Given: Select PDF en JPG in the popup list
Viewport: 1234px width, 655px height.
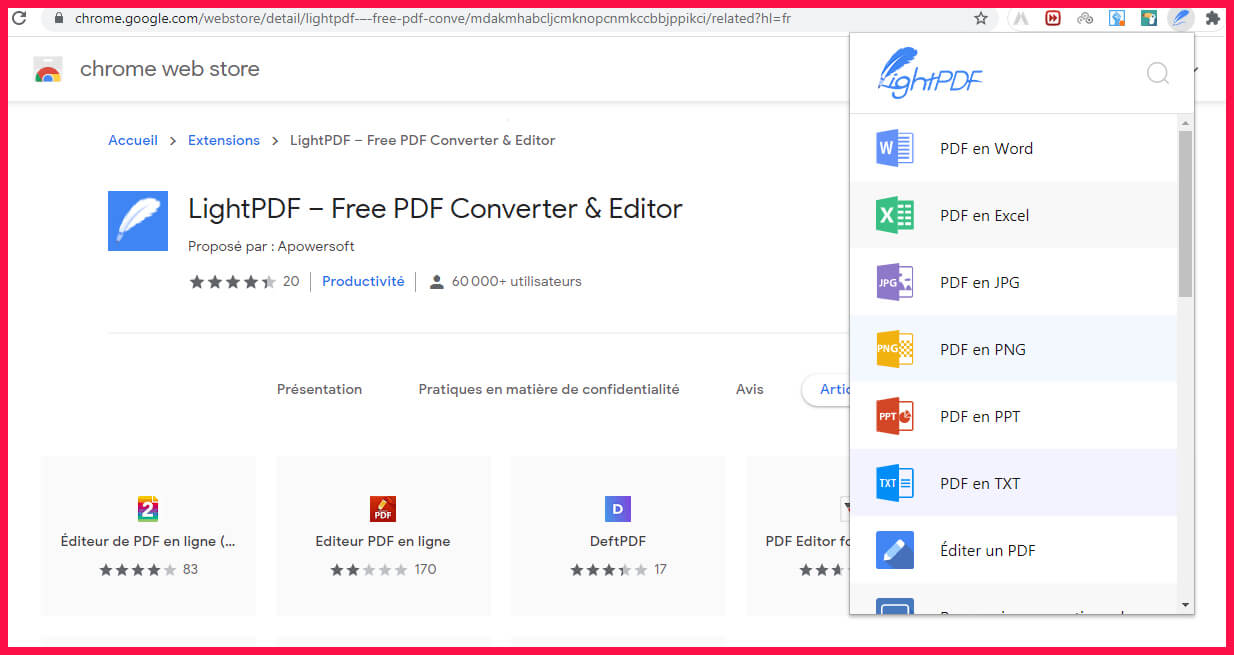Looking at the screenshot, I should point(1013,282).
